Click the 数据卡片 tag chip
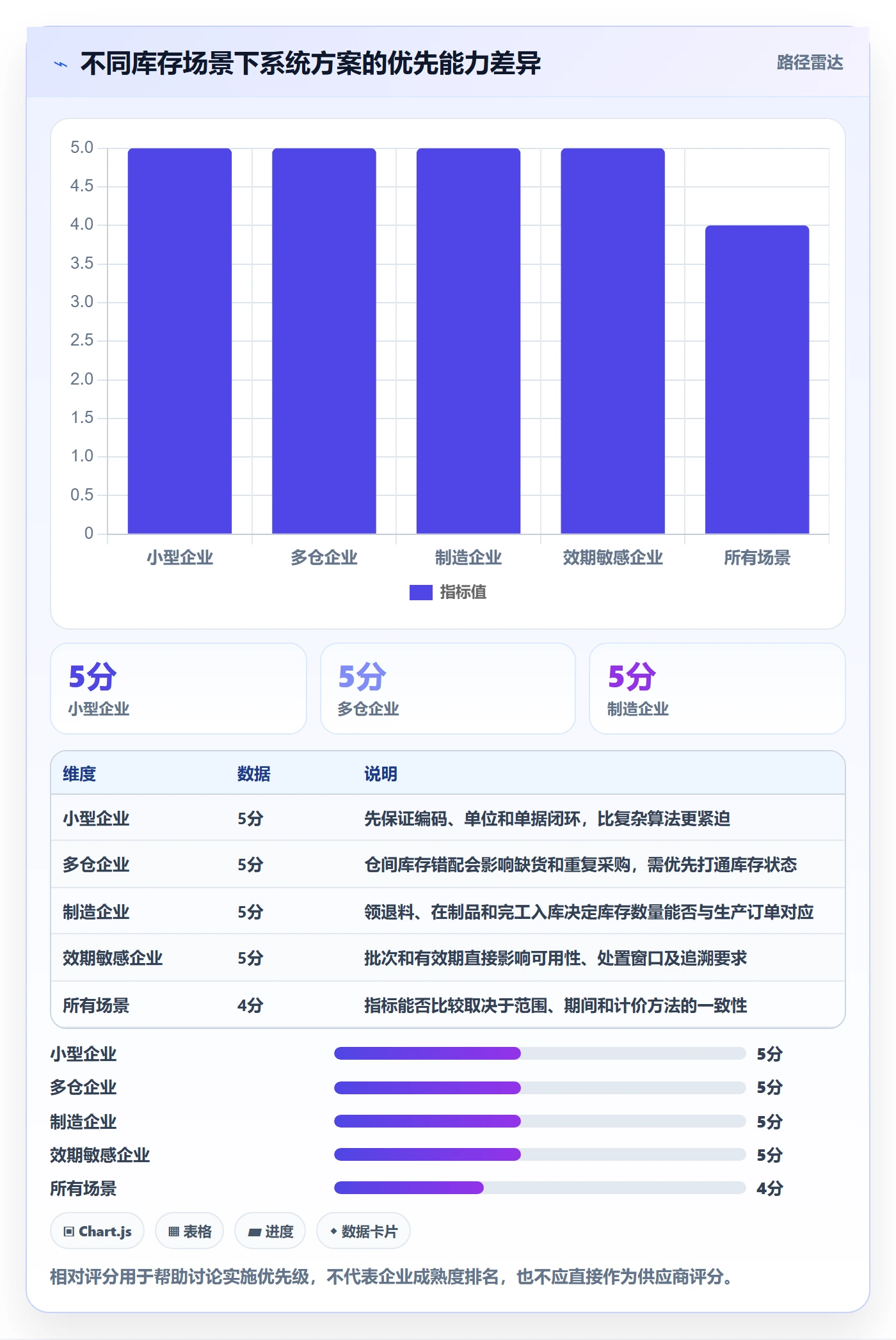The width and height of the screenshot is (896, 1340). [364, 1231]
